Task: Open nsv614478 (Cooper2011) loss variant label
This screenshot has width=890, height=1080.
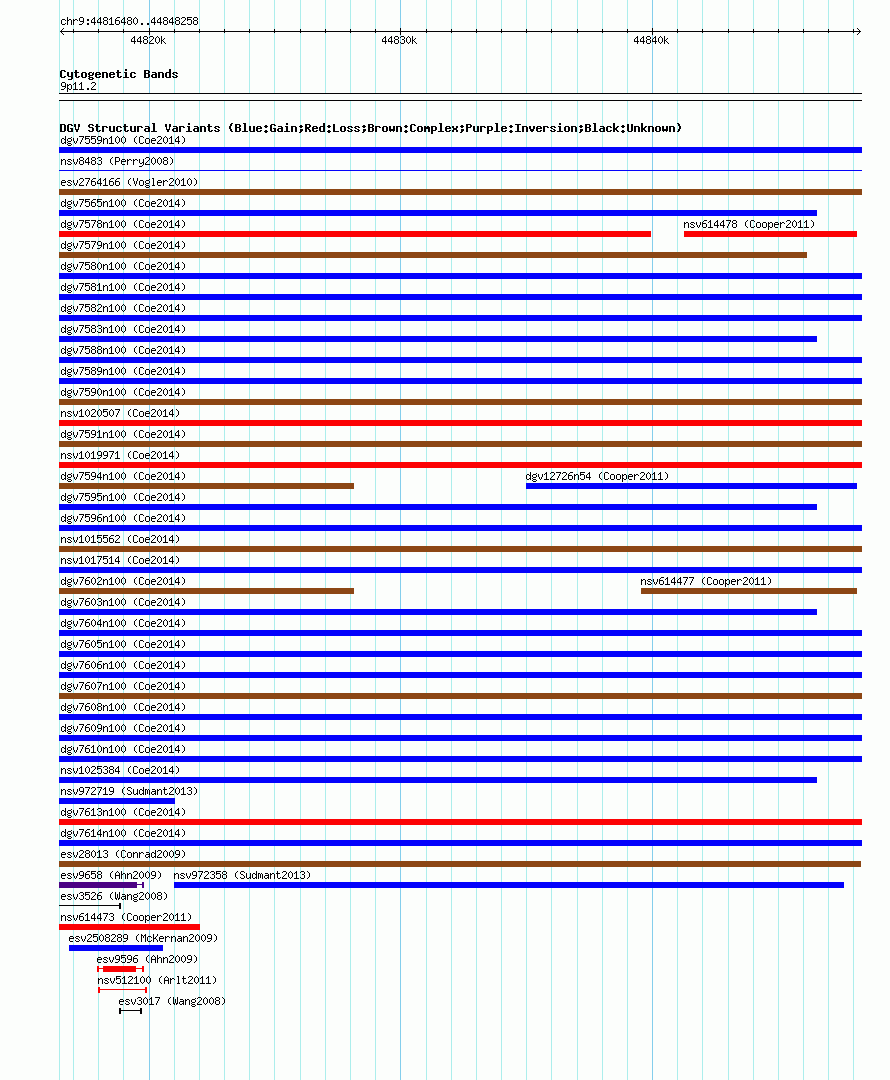Action: pos(749,225)
